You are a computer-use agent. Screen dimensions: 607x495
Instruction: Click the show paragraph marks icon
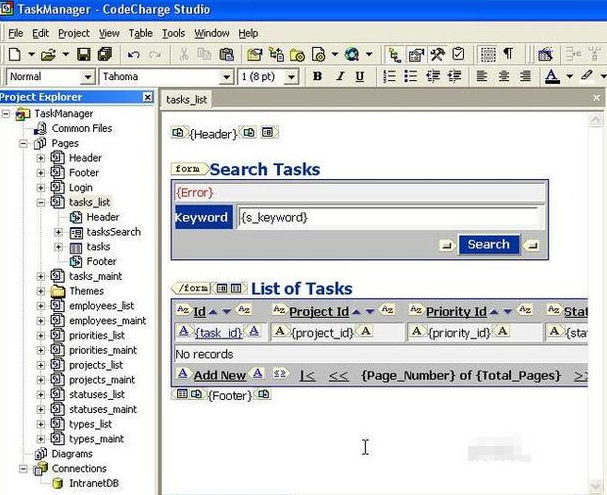[x=508, y=54]
